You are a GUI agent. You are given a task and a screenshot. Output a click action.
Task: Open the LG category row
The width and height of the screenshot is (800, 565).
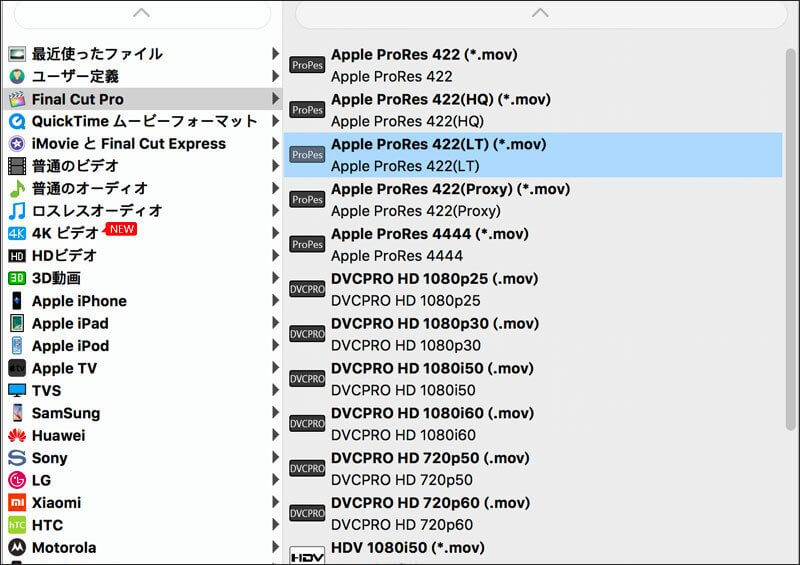coord(143,480)
